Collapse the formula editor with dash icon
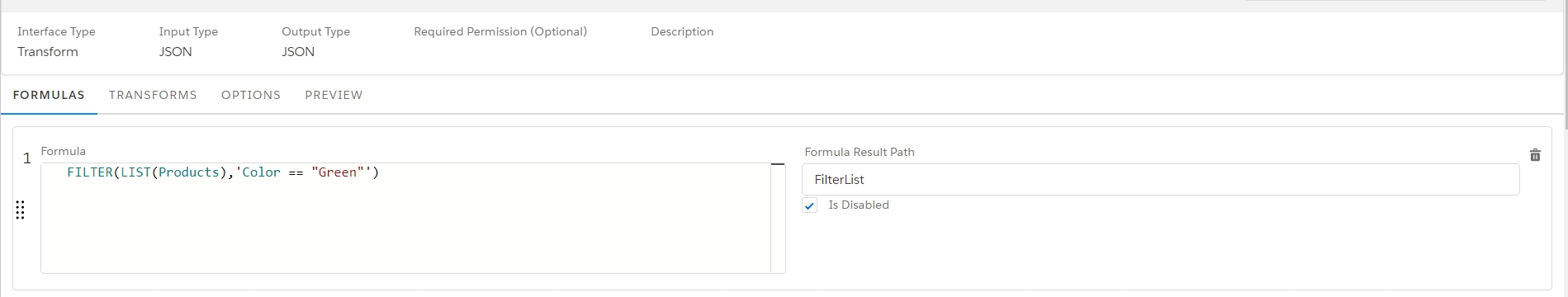This screenshot has height=297, width=1568. tap(778, 164)
